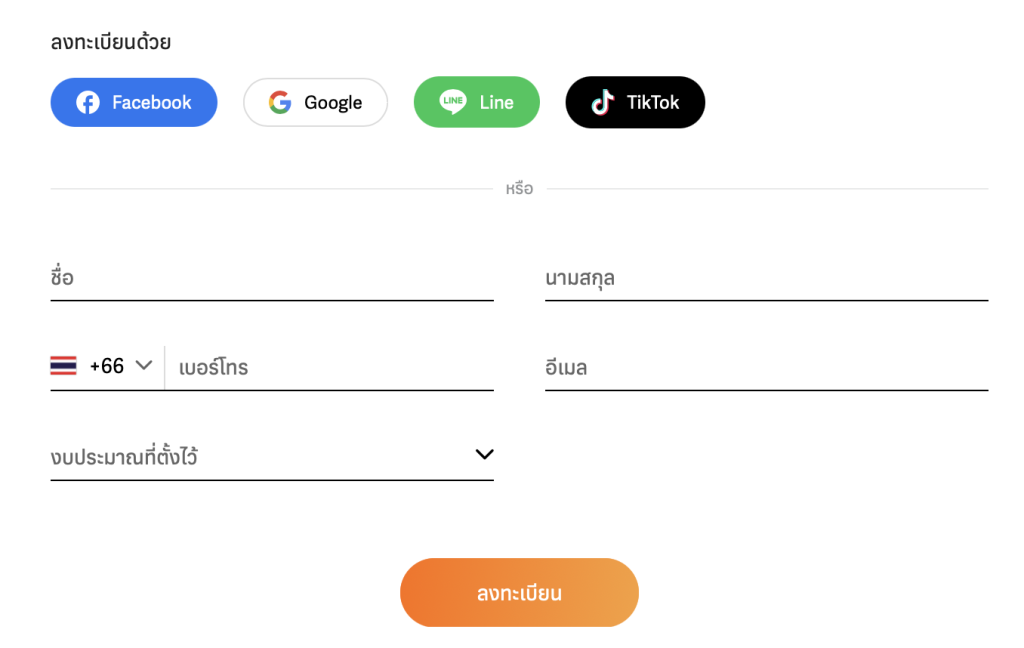Viewport: 1024px width, 648px height.
Task: Open the งบประมาณที่ตั้งไว้ budget dropdown
Action: tap(272, 456)
